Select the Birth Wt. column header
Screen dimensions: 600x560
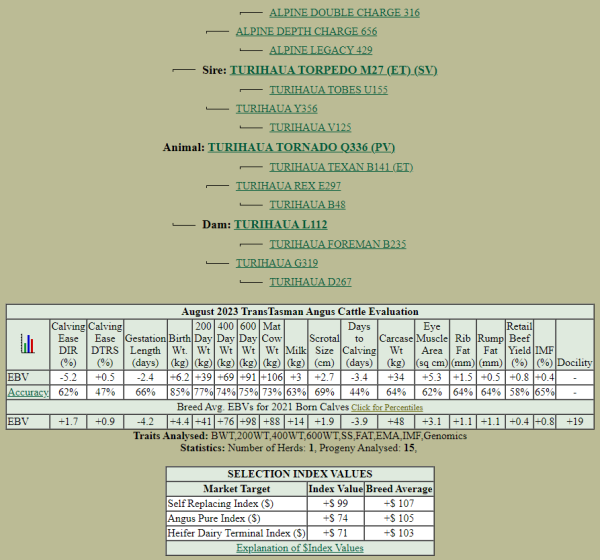point(179,344)
